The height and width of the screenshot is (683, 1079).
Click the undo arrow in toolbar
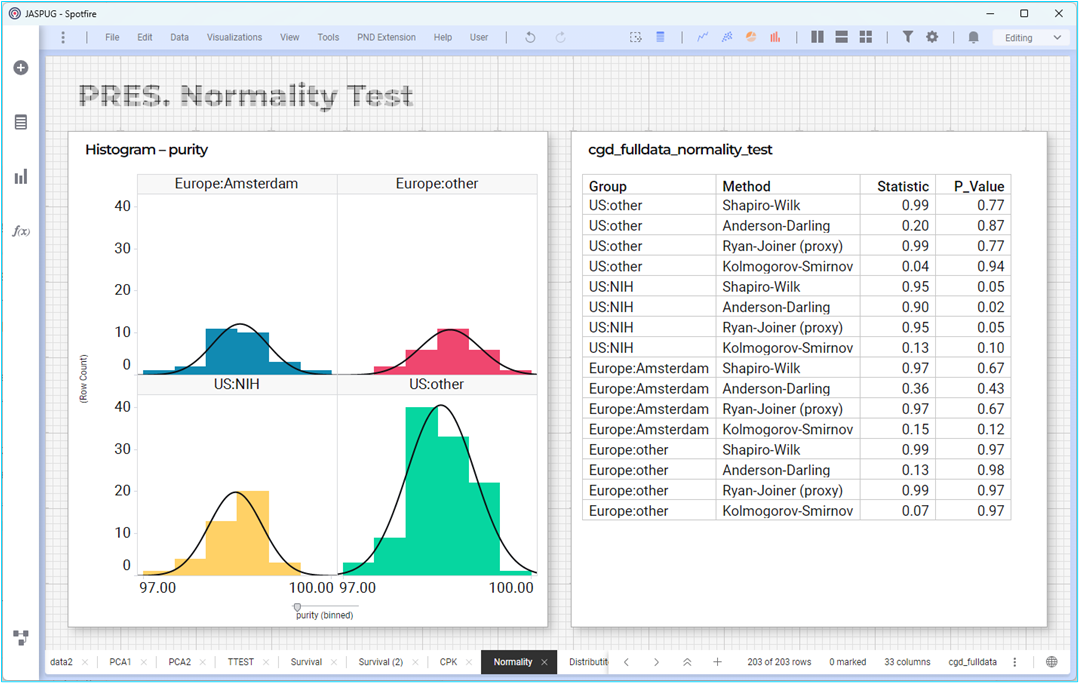coord(530,37)
